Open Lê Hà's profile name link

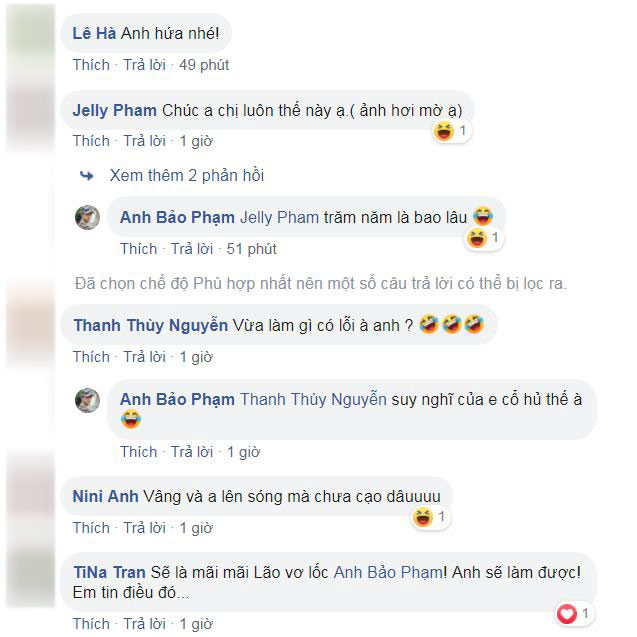[94, 33]
